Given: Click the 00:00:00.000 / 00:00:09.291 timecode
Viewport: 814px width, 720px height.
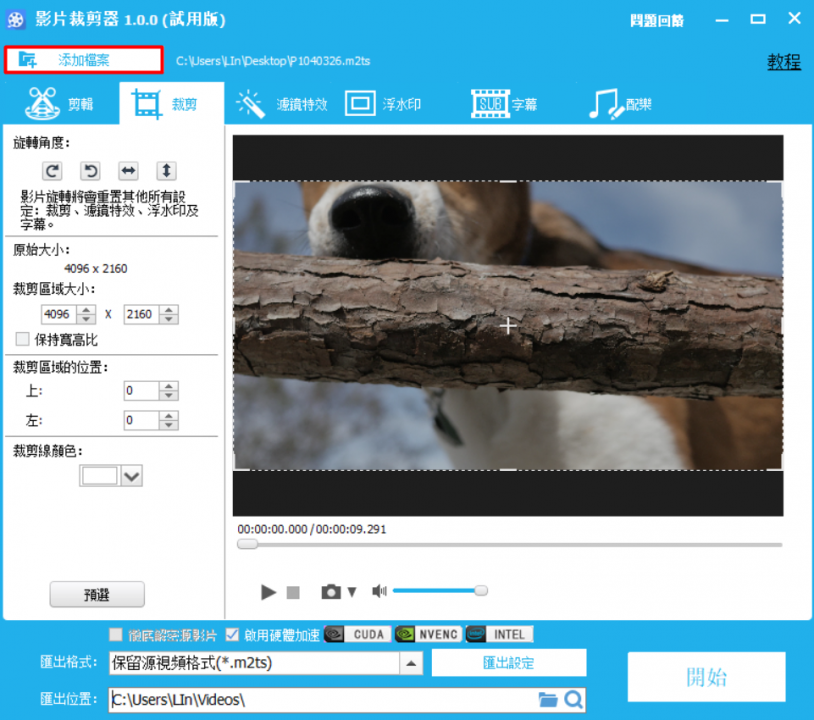Looking at the screenshot, I should tap(312, 529).
